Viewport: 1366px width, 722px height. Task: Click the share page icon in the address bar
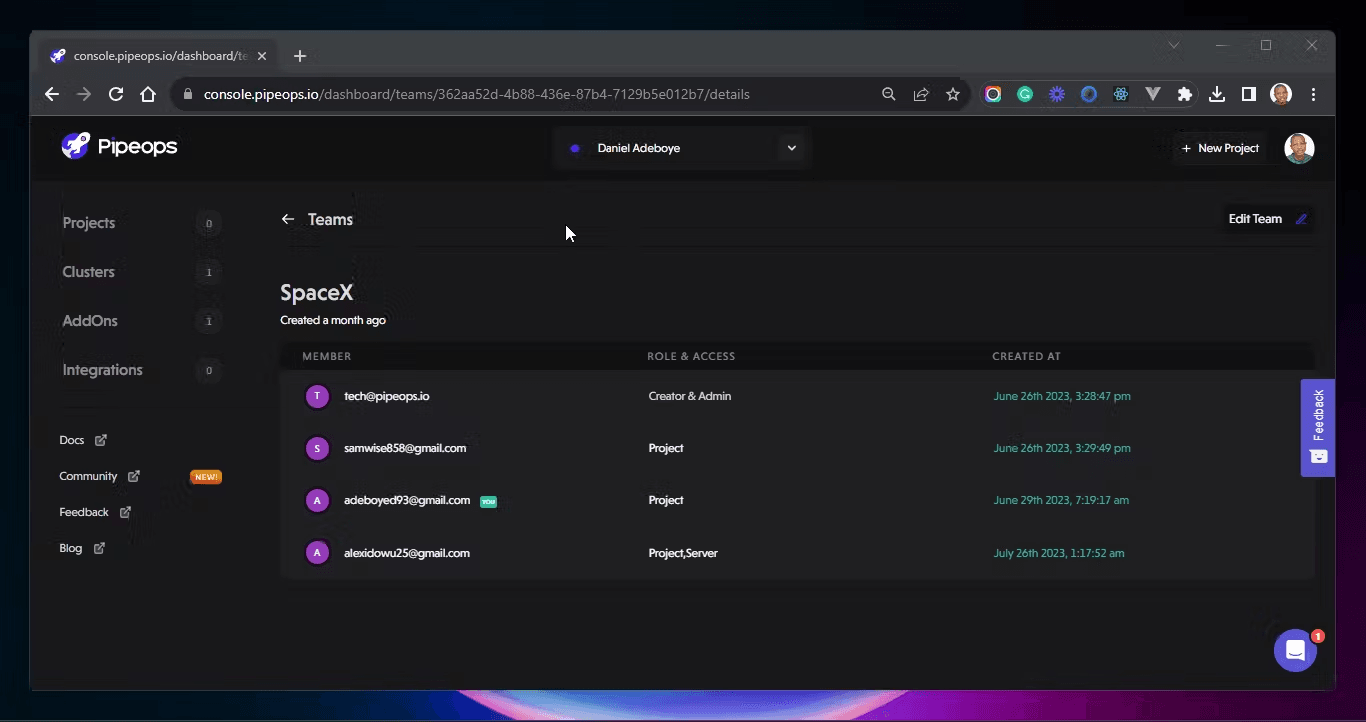[921, 94]
